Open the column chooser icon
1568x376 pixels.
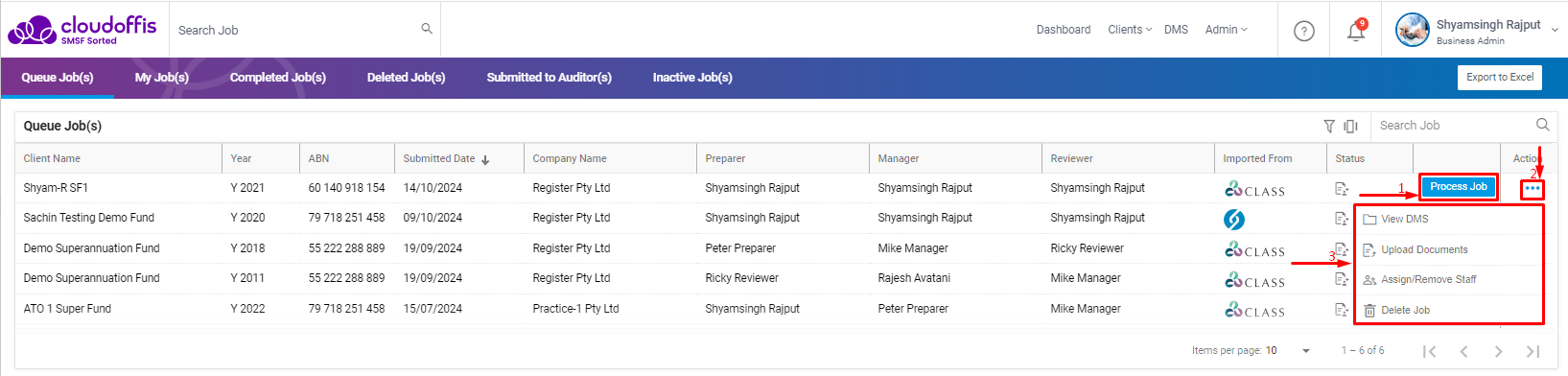tap(1350, 126)
